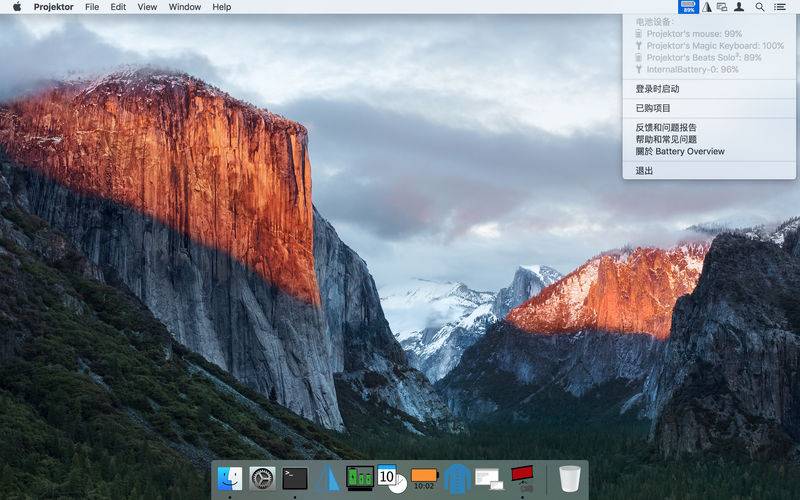Click Projektor's mouse: 99% row
800x500 pixels.
click(x=709, y=34)
